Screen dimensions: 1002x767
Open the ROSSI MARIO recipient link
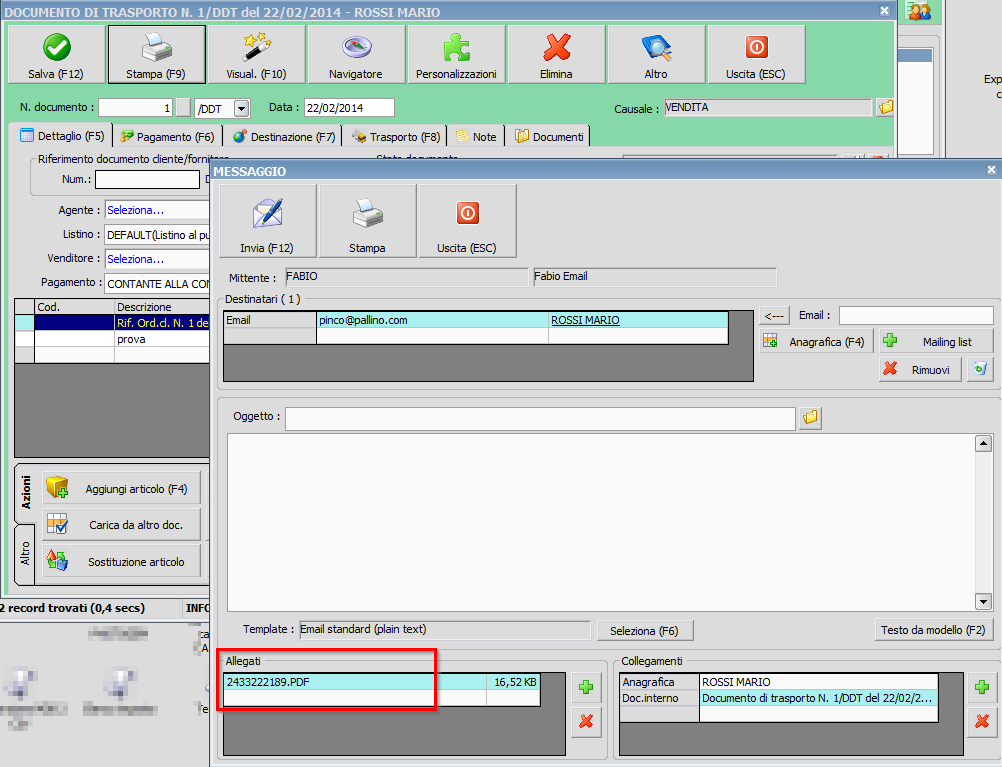pyautogui.click(x=585, y=320)
